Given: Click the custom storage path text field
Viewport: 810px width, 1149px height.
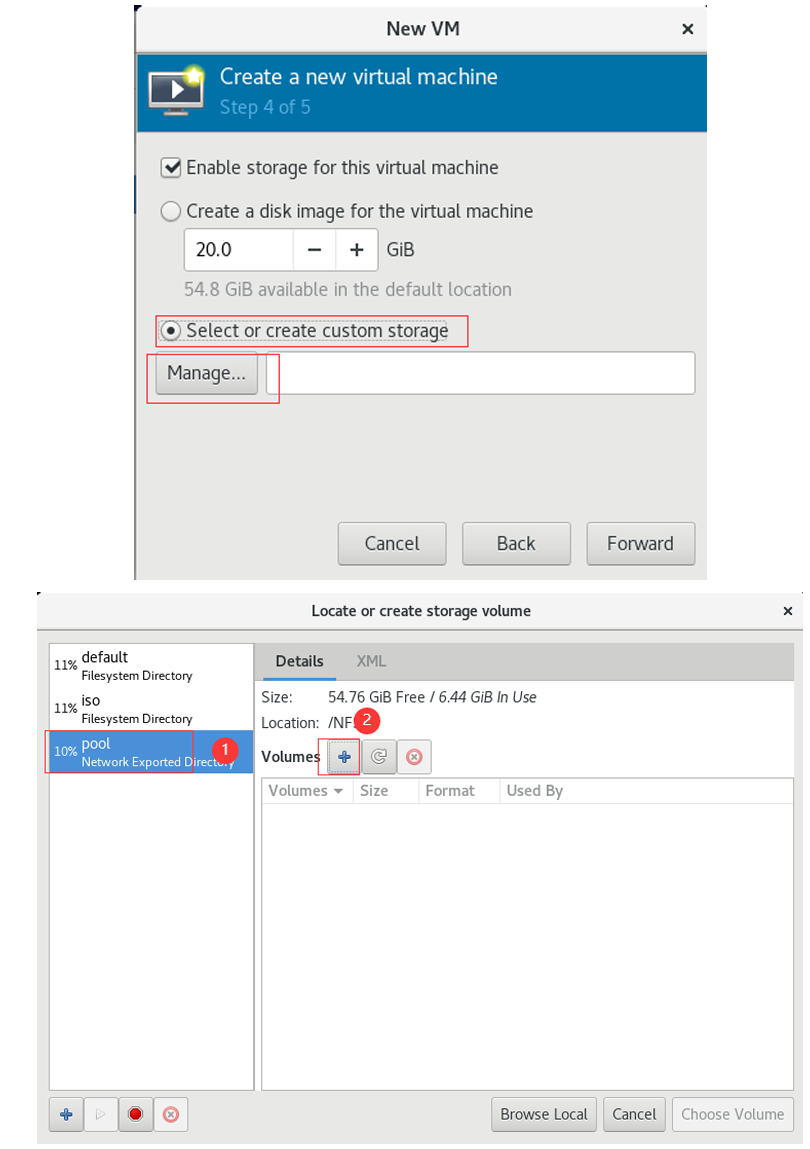Looking at the screenshot, I should (481, 373).
